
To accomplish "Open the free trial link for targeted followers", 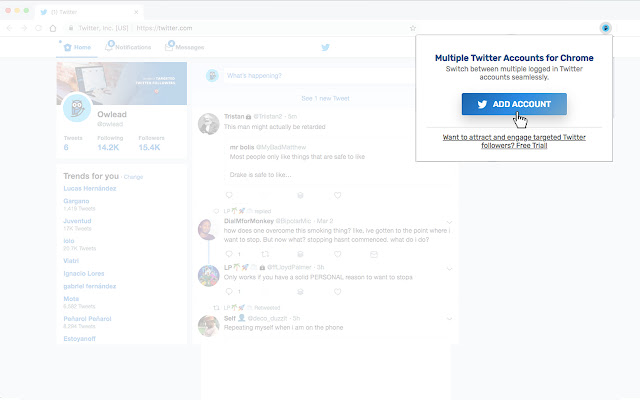I will click(x=514, y=141).
